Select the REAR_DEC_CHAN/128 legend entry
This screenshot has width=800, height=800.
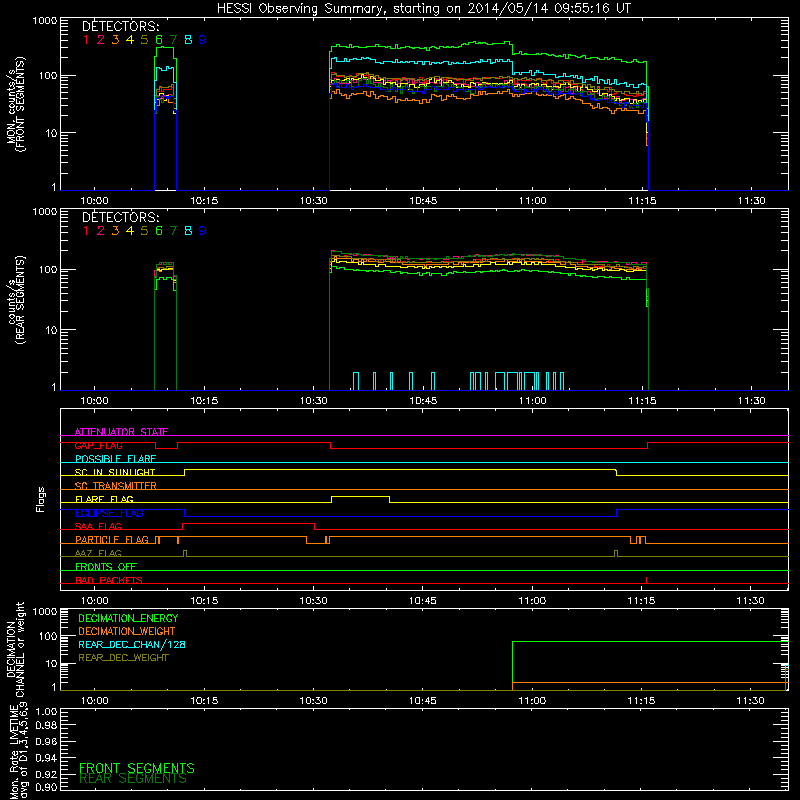(132, 645)
